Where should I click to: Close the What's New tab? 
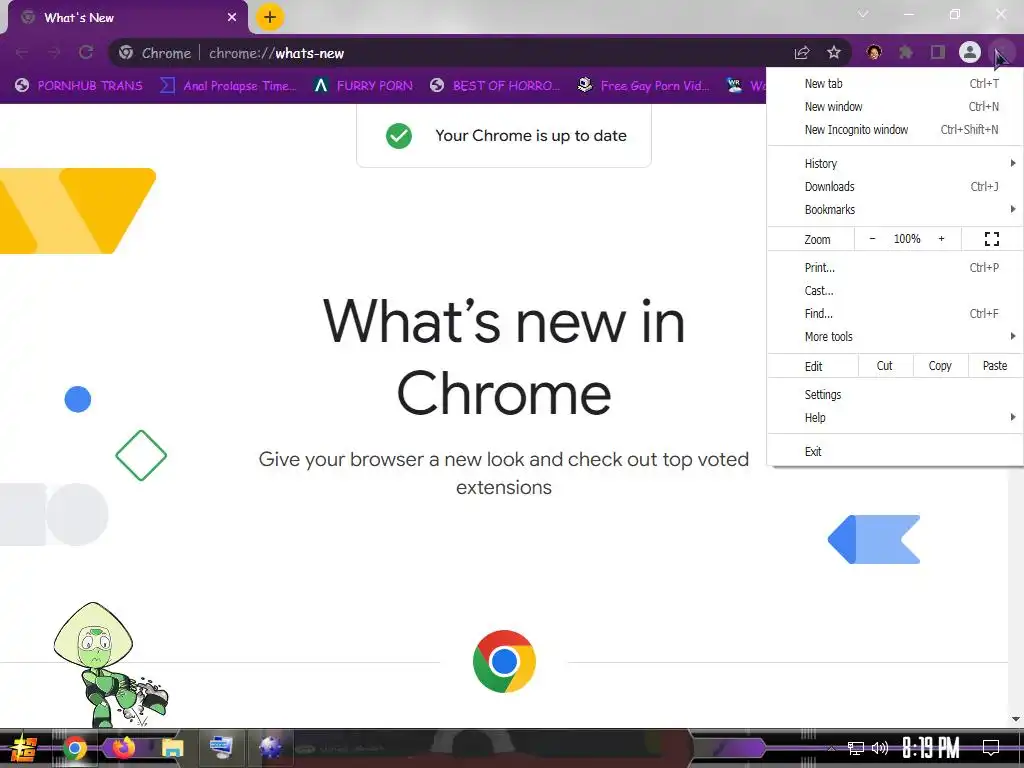232,18
